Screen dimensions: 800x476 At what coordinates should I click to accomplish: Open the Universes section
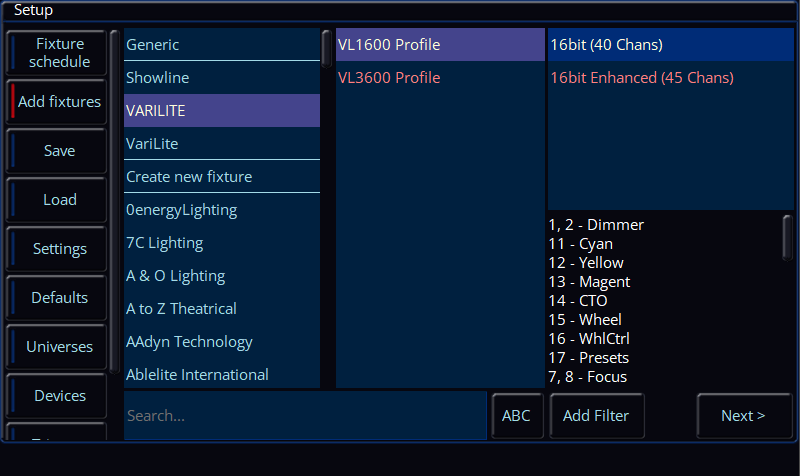point(57,346)
